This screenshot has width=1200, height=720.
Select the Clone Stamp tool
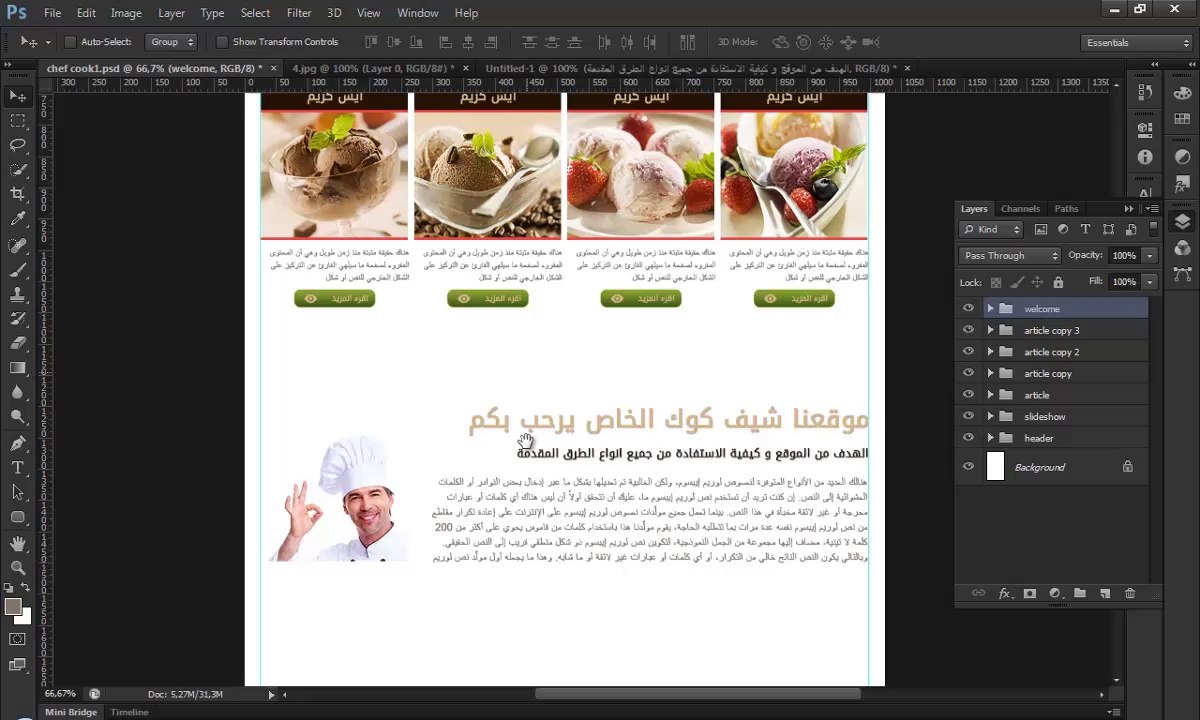(x=18, y=295)
